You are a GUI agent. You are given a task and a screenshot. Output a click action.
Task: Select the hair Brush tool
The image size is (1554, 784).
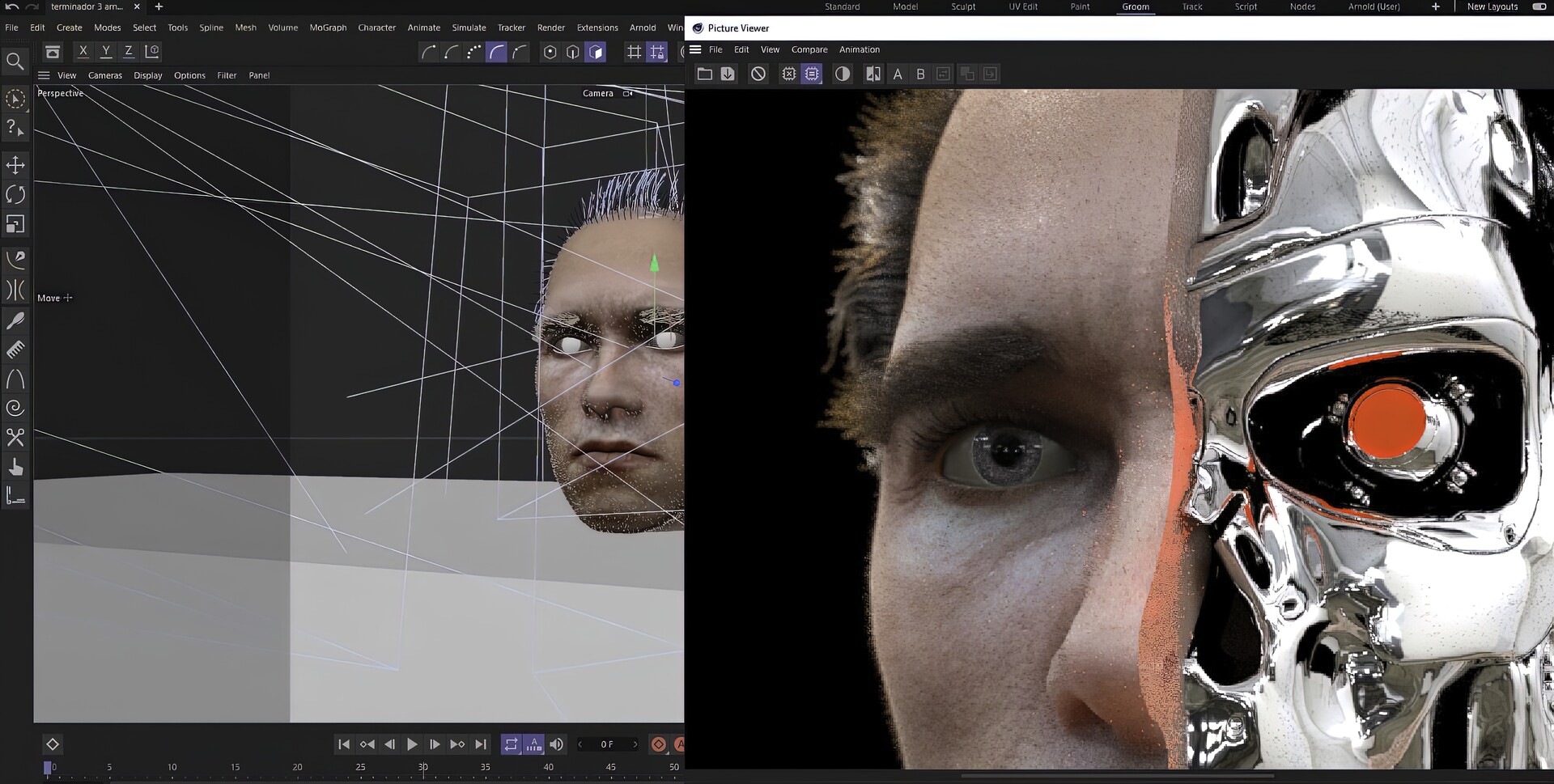pos(15,320)
